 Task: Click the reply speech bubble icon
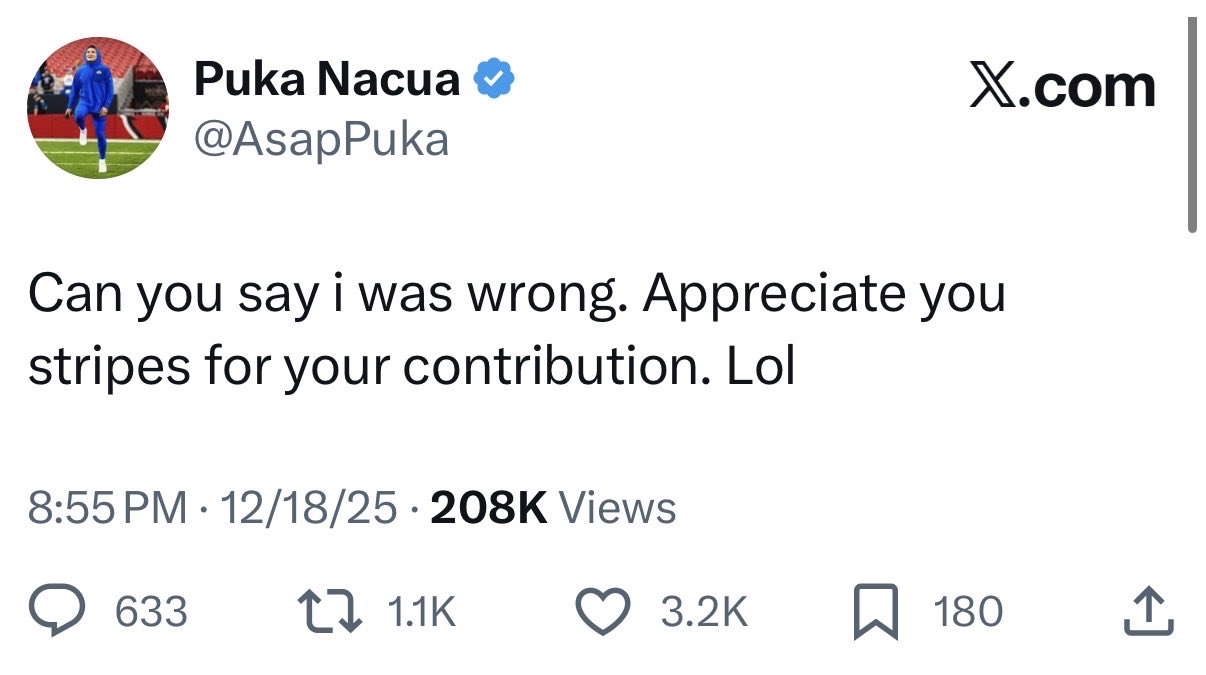59,611
